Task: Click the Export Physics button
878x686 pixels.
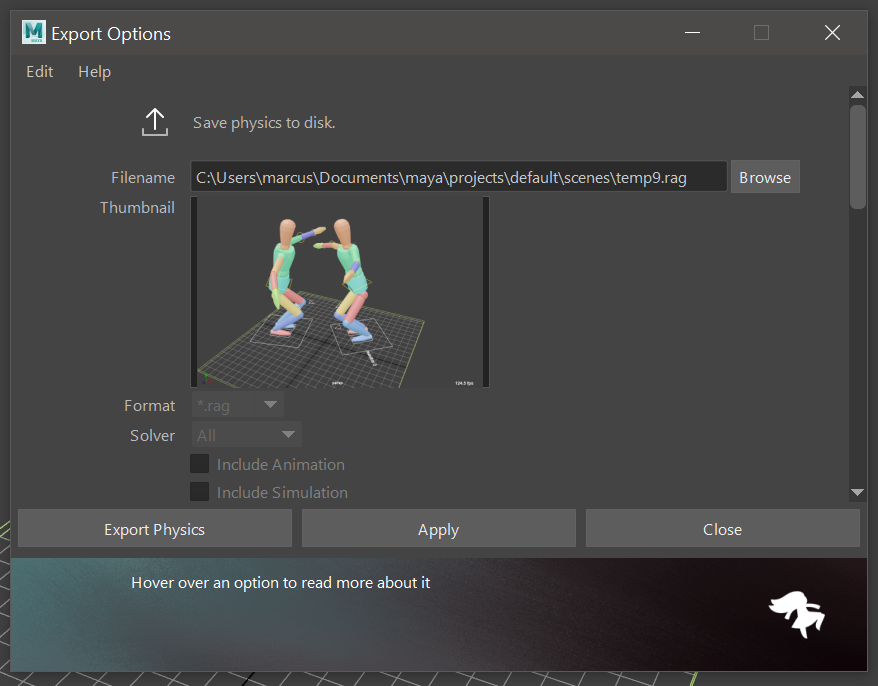Action: click(155, 529)
